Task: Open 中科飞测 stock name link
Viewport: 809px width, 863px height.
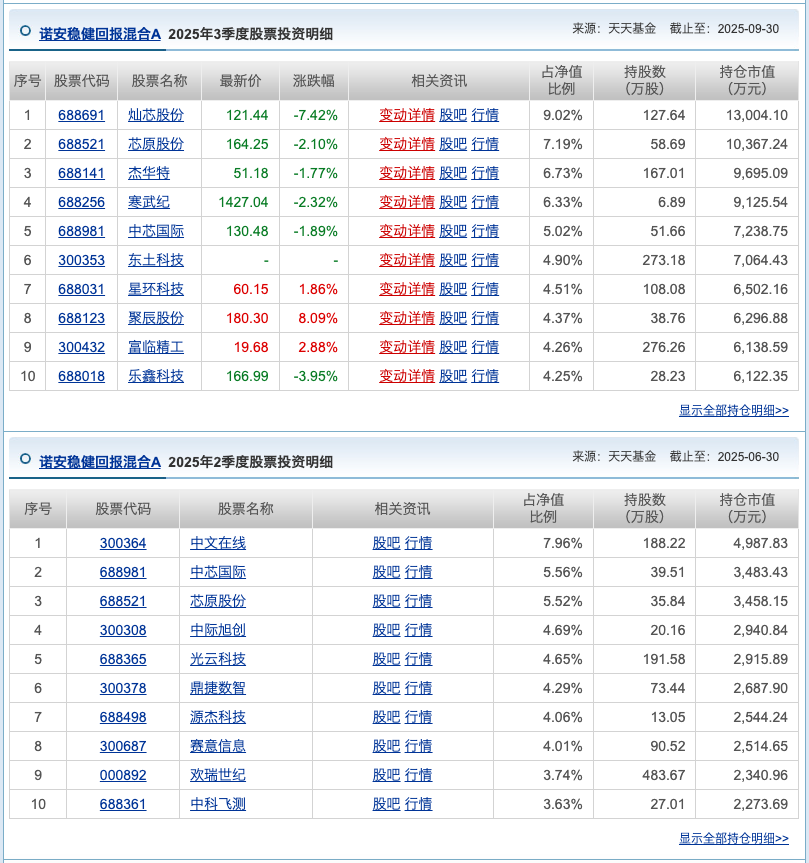Action: [218, 804]
